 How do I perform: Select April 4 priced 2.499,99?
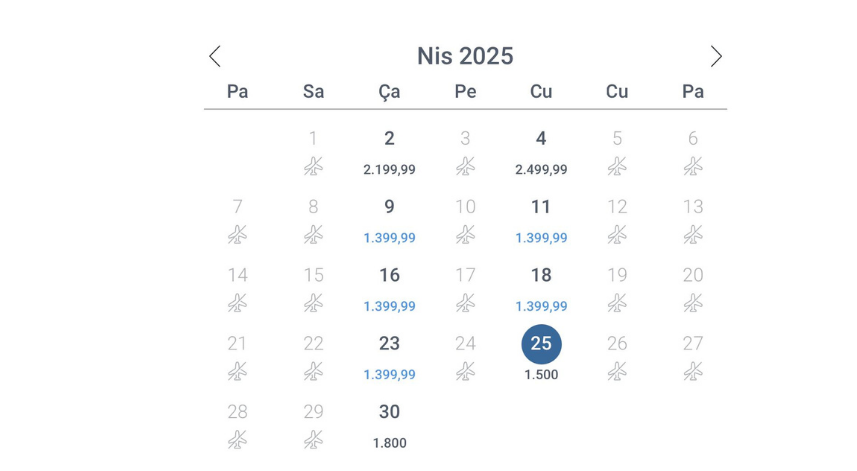click(x=541, y=151)
